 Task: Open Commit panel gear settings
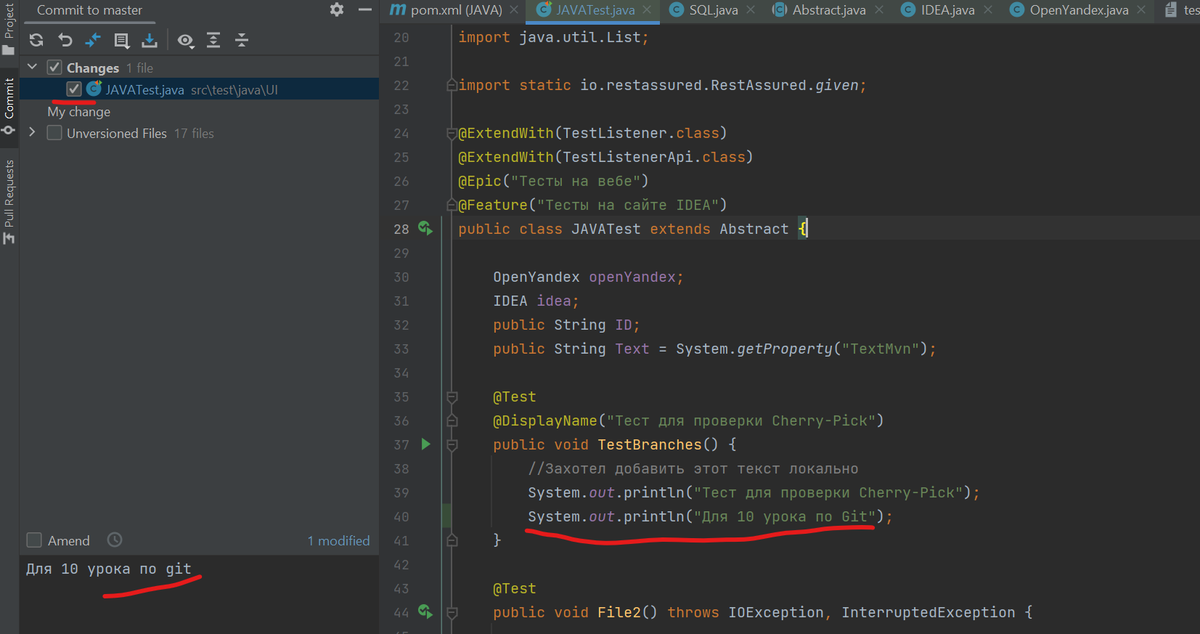pyautogui.click(x=337, y=10)
